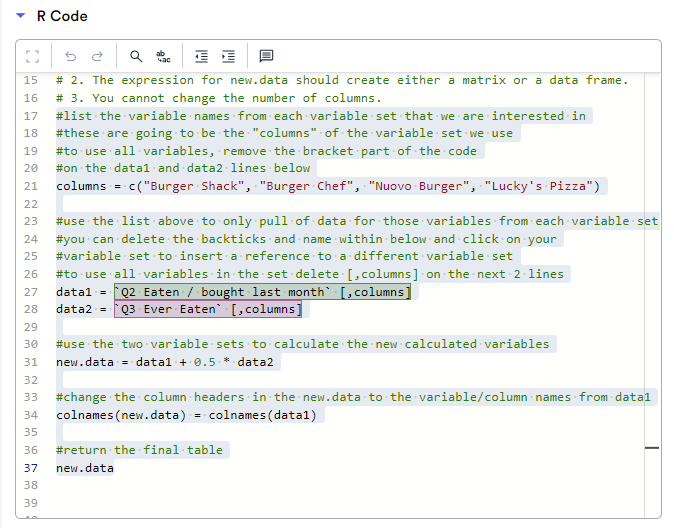This screenshot has width=674, height=528.
Task: Click the "Burger Shack" string on line 21
Action: (x=194, y=186)
